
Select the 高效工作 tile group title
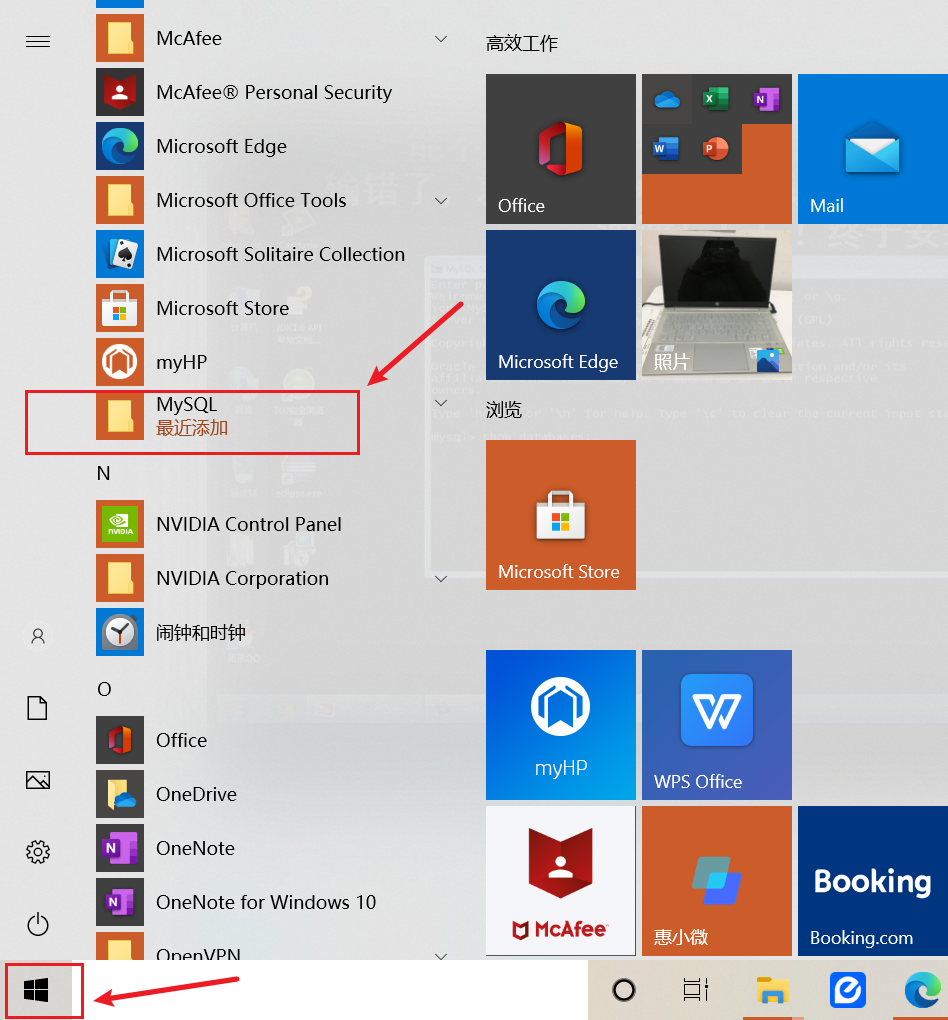pyautogui.click(x=522, y=44)
